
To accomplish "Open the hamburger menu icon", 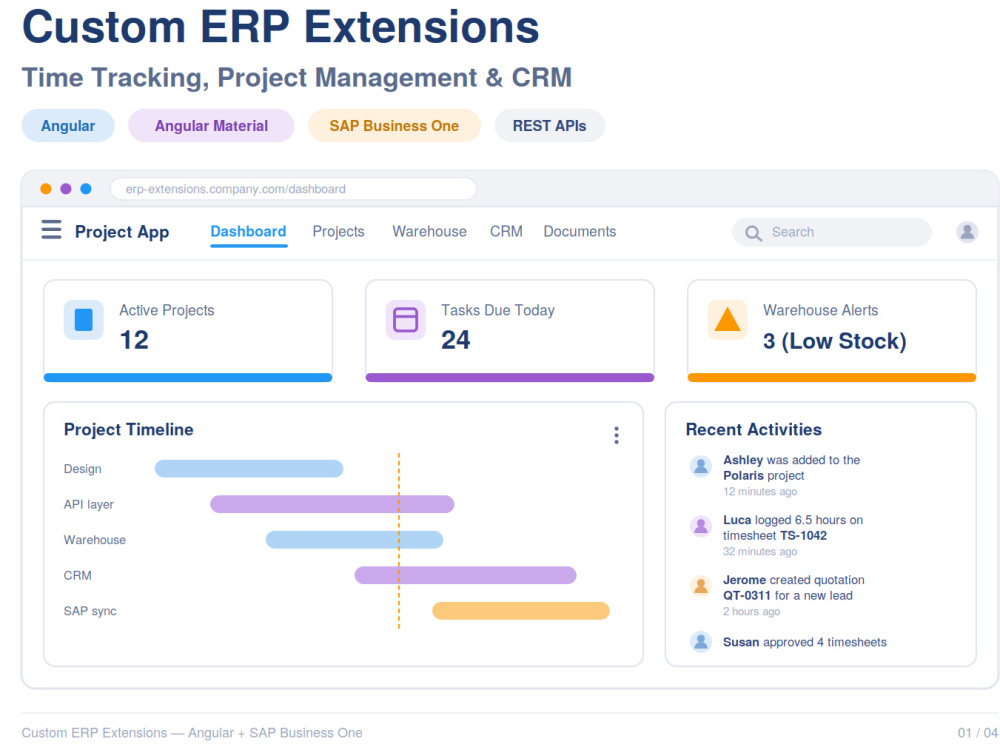I will pyautogui.click(x=52, y=230).
